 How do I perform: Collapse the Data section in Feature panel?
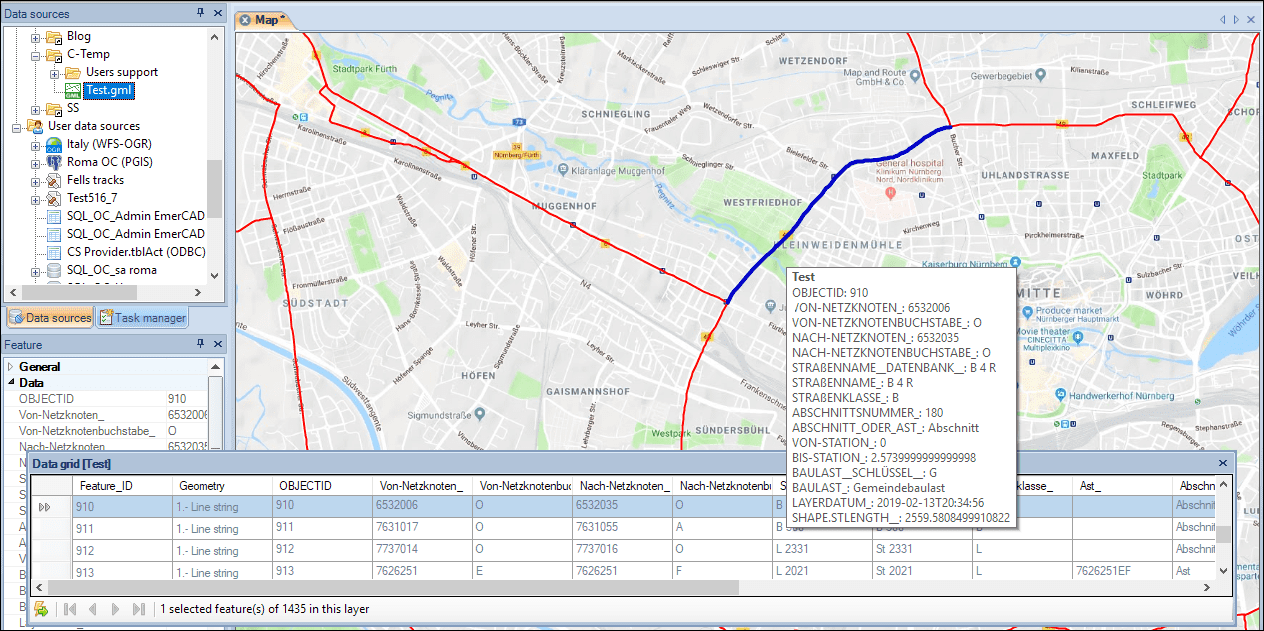coord(11,382)
